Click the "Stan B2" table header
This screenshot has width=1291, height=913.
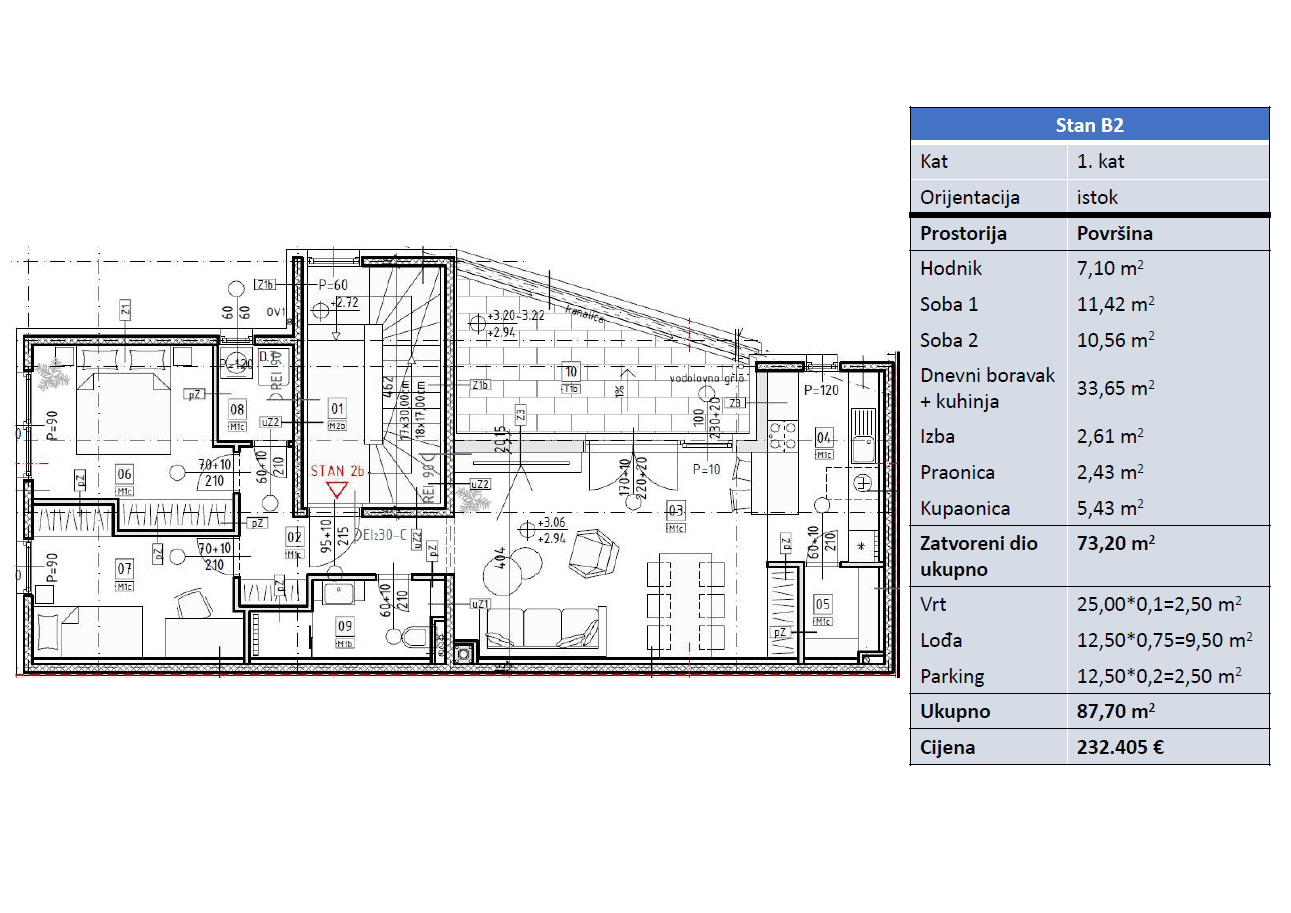(x=1089, y=125)
